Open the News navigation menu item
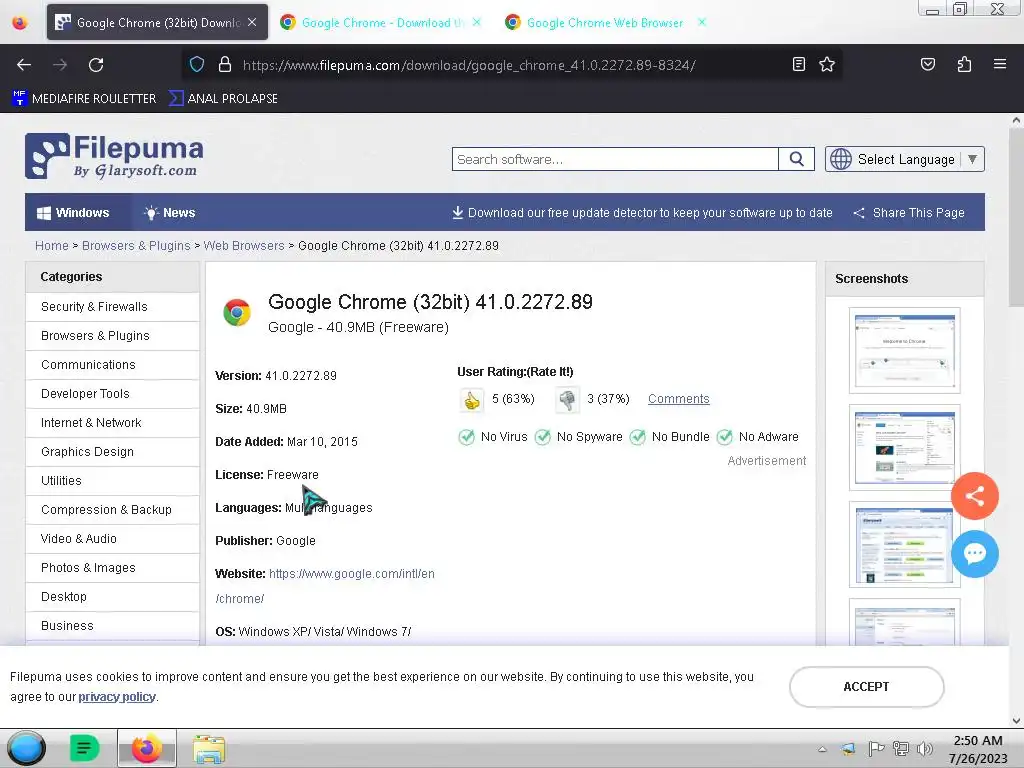 (170, 213)
